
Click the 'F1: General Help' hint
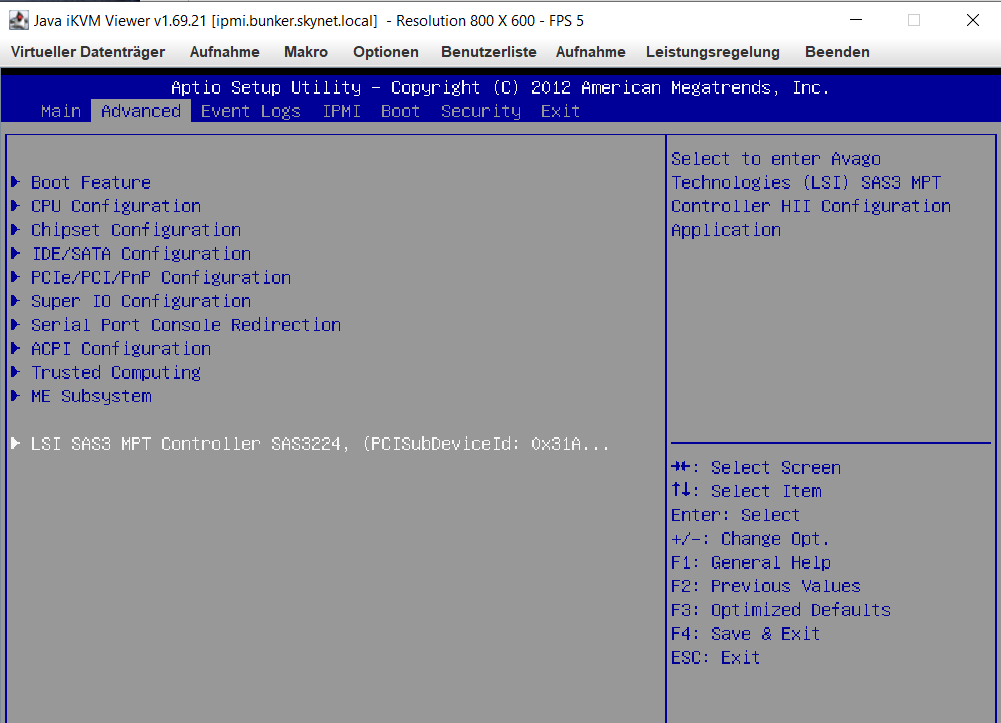pyautogui.click(x=751, y=563)
